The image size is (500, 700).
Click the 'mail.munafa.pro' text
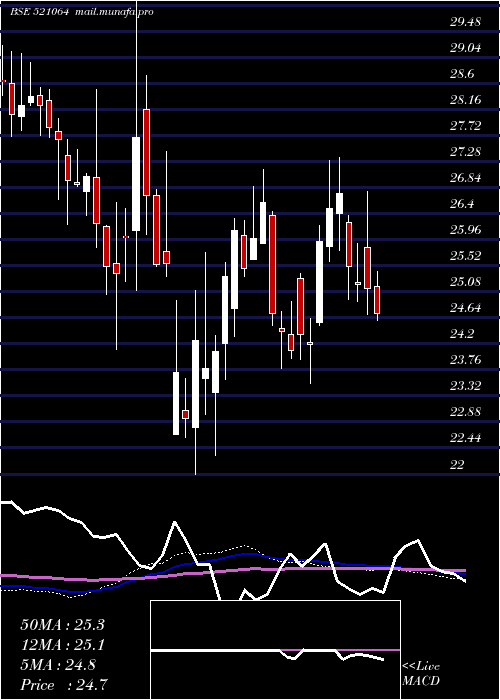[113, 12]
